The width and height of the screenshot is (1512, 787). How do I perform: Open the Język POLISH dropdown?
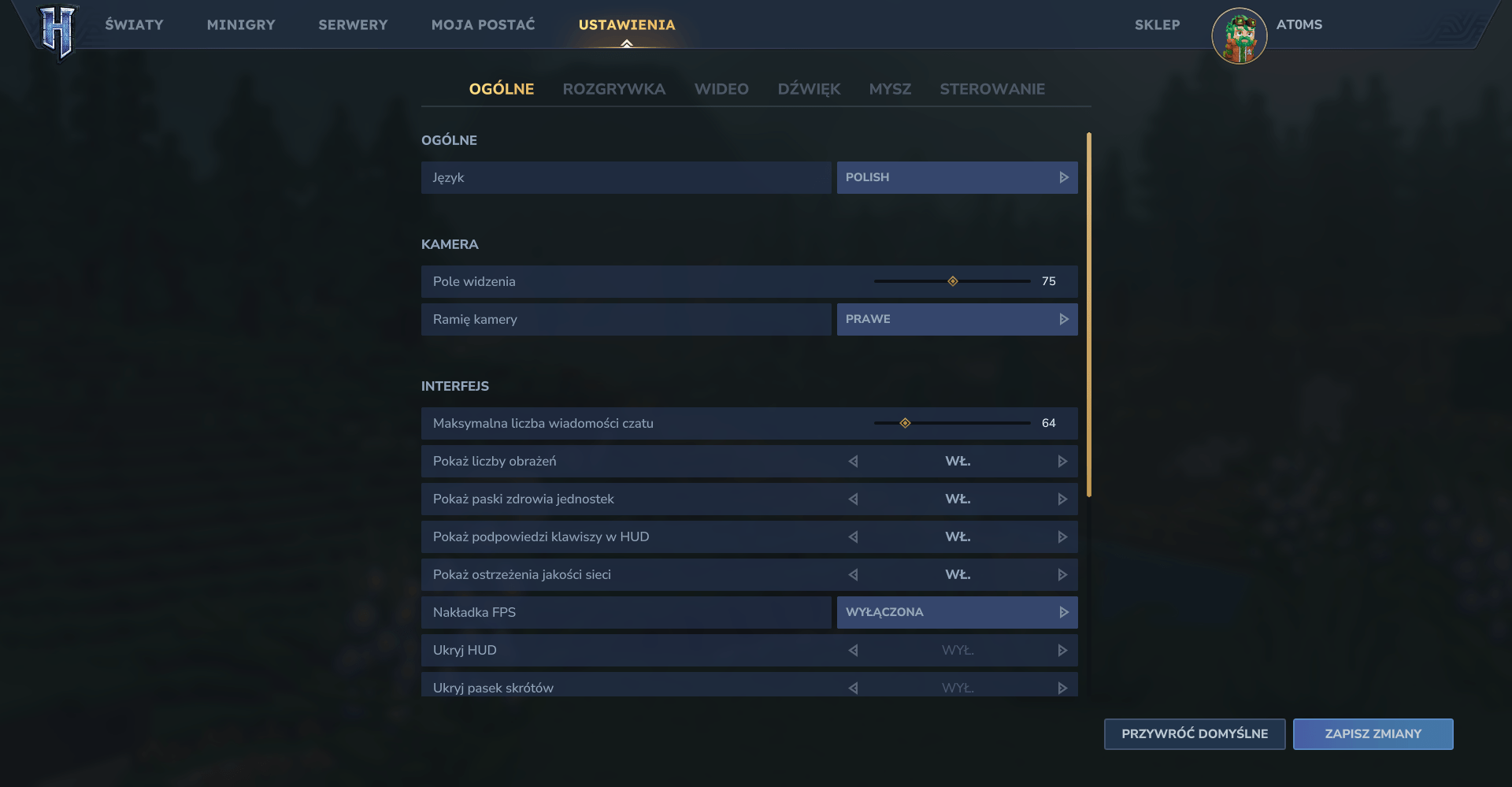957,178
